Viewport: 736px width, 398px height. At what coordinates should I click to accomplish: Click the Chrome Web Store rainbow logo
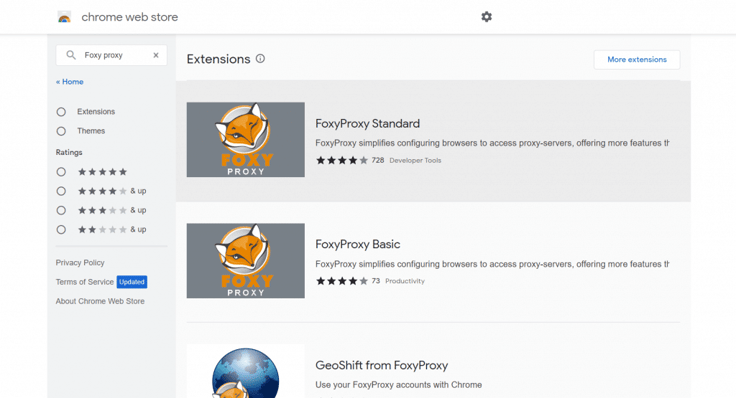click(64, 17)
